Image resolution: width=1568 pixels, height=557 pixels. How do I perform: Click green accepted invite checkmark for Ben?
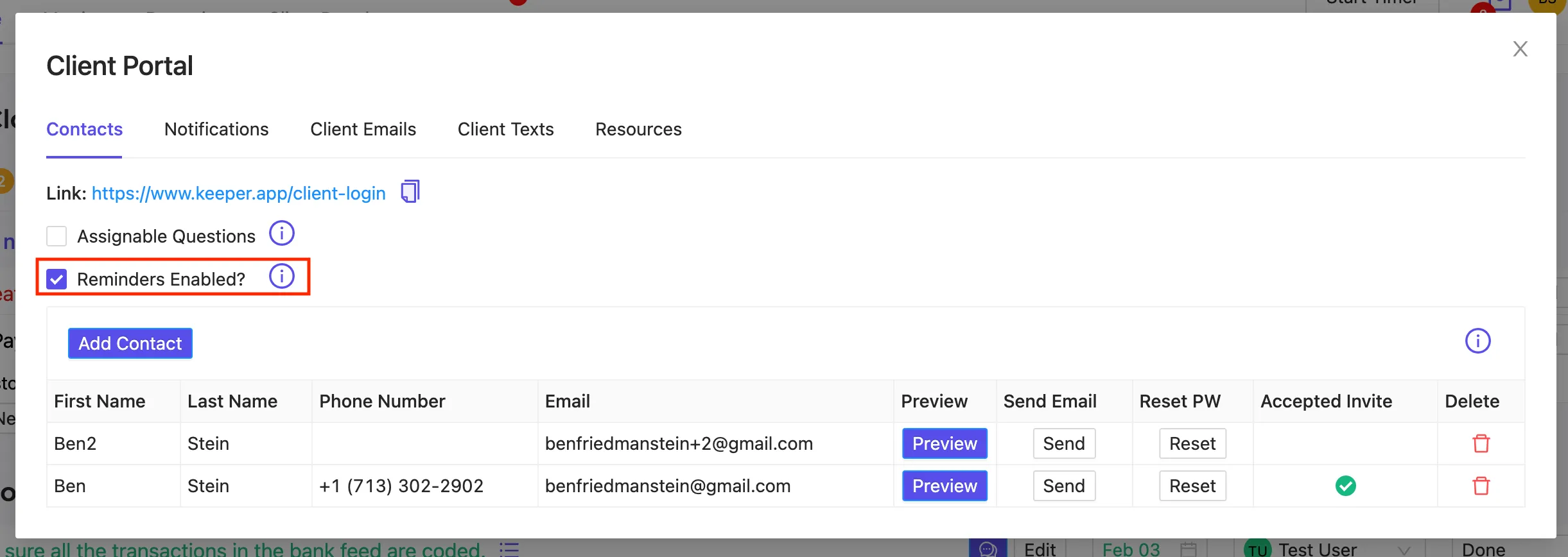tap(1346, 486)
